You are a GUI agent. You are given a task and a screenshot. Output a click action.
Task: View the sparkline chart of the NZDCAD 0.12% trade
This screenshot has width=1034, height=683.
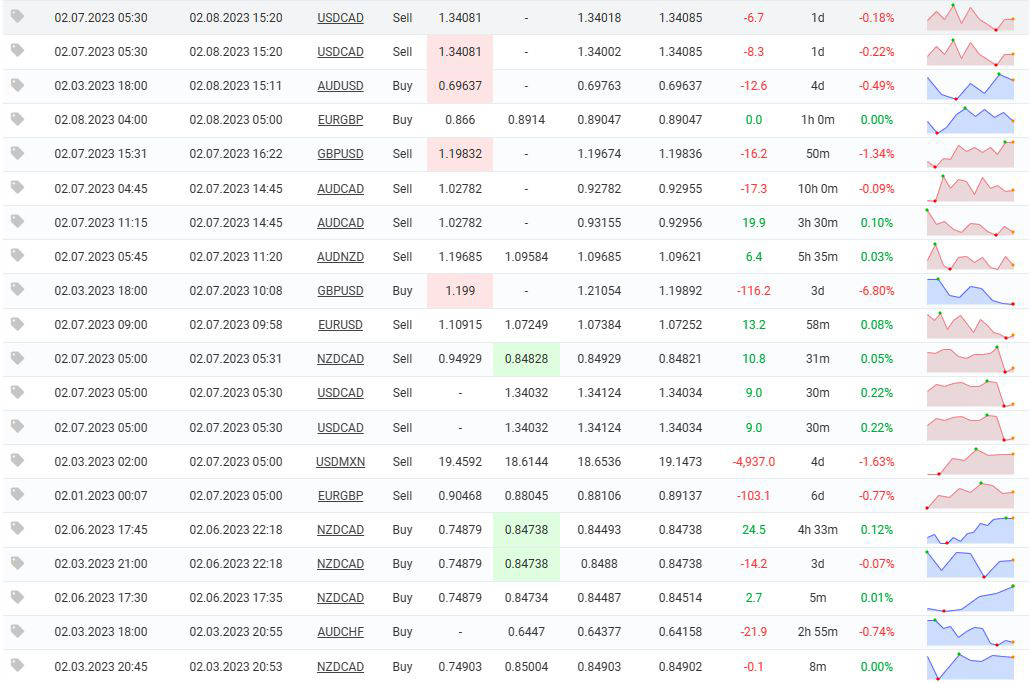(970, 530)
